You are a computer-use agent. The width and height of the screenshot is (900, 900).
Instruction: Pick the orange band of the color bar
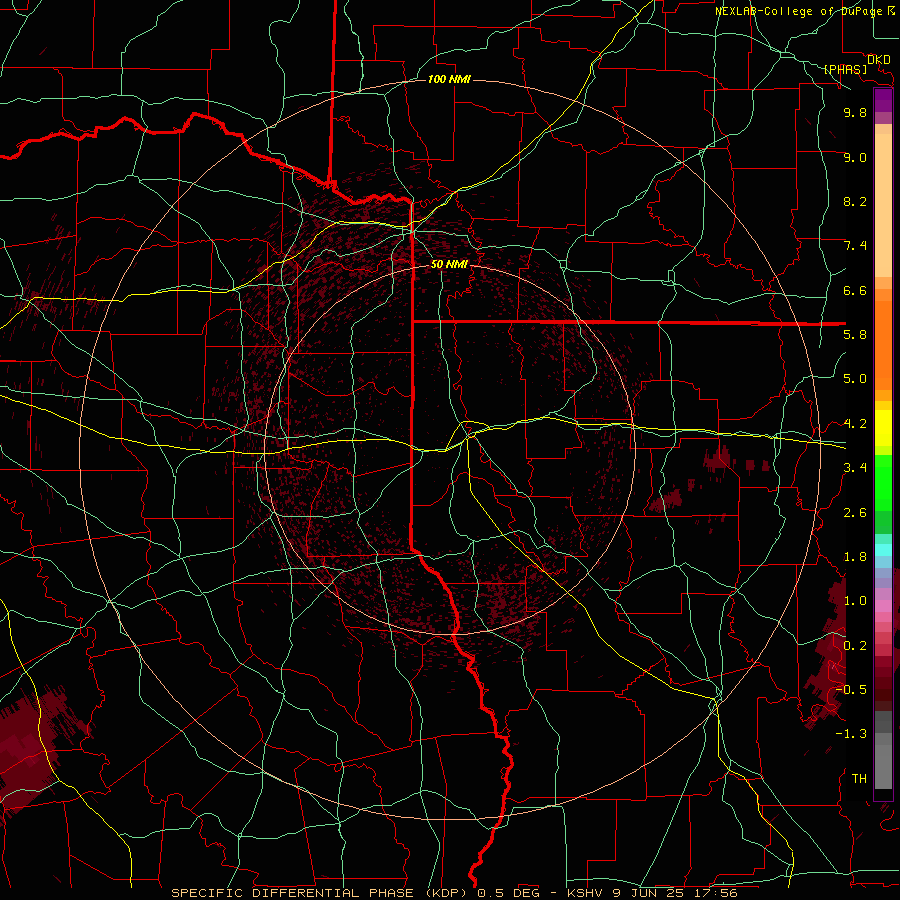click(883, 344)
